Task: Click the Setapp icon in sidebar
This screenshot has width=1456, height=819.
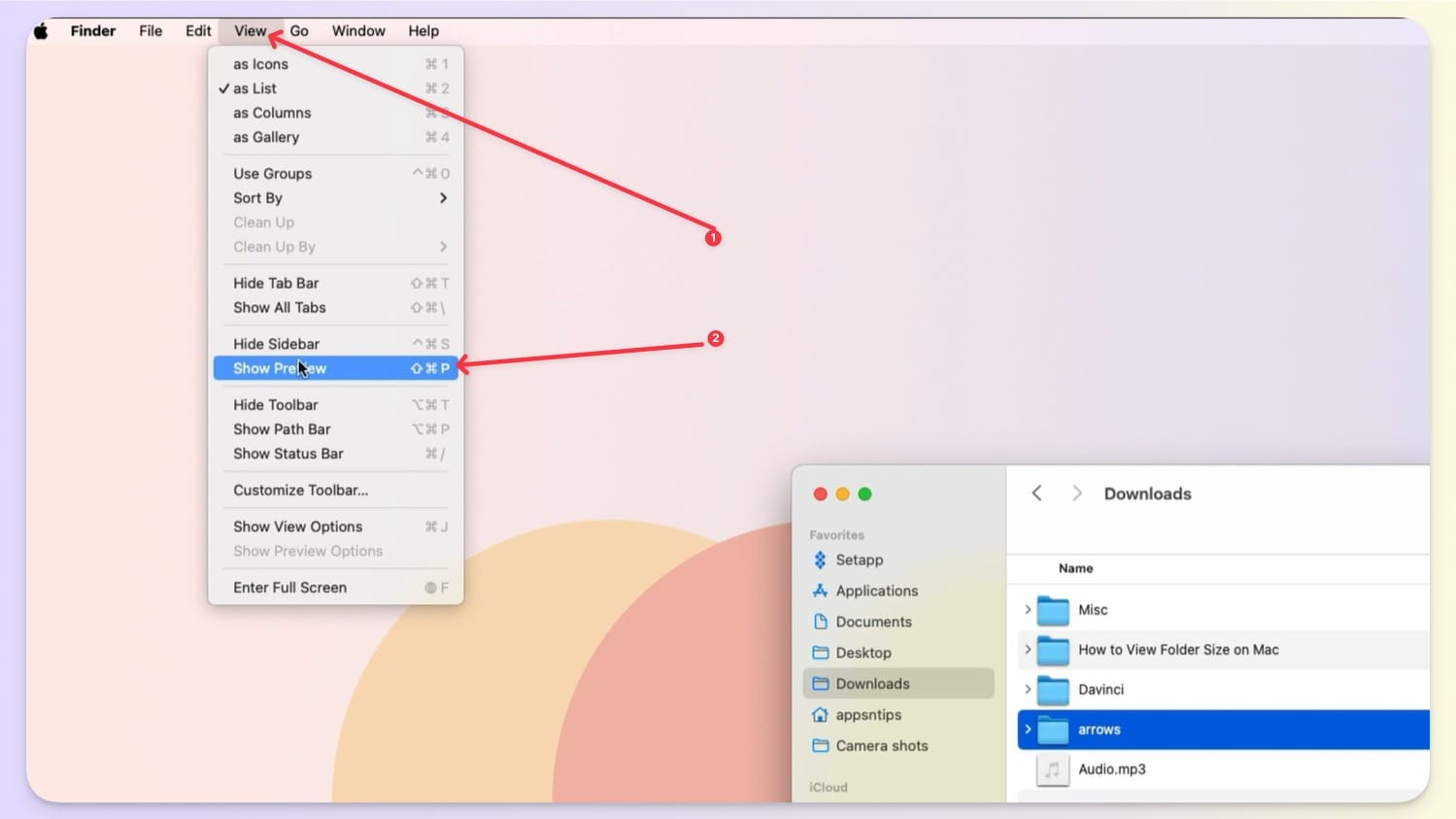Action: [820, 561]
